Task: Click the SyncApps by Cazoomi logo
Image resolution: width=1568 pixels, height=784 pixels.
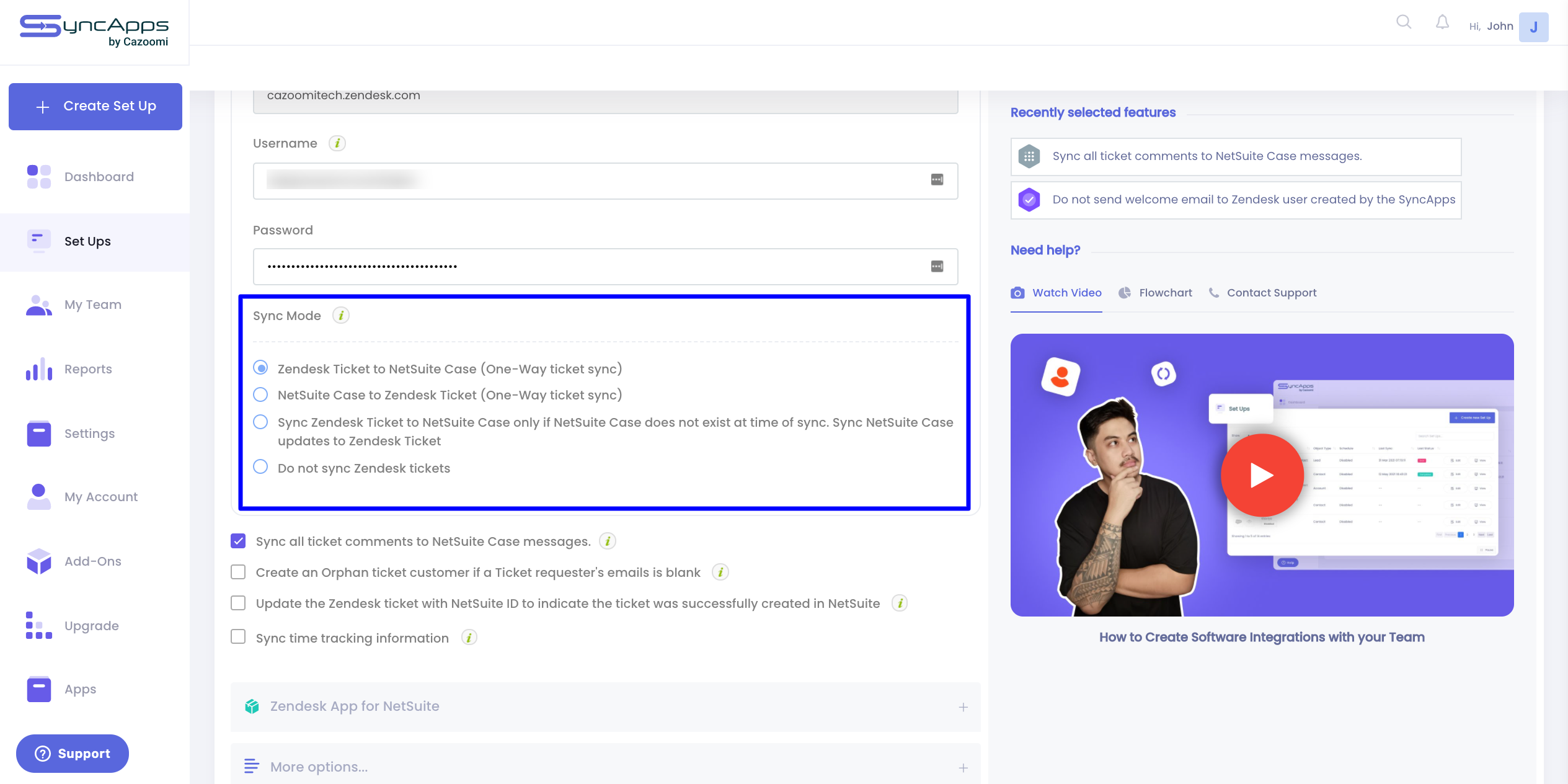Action: click(94, 31)
